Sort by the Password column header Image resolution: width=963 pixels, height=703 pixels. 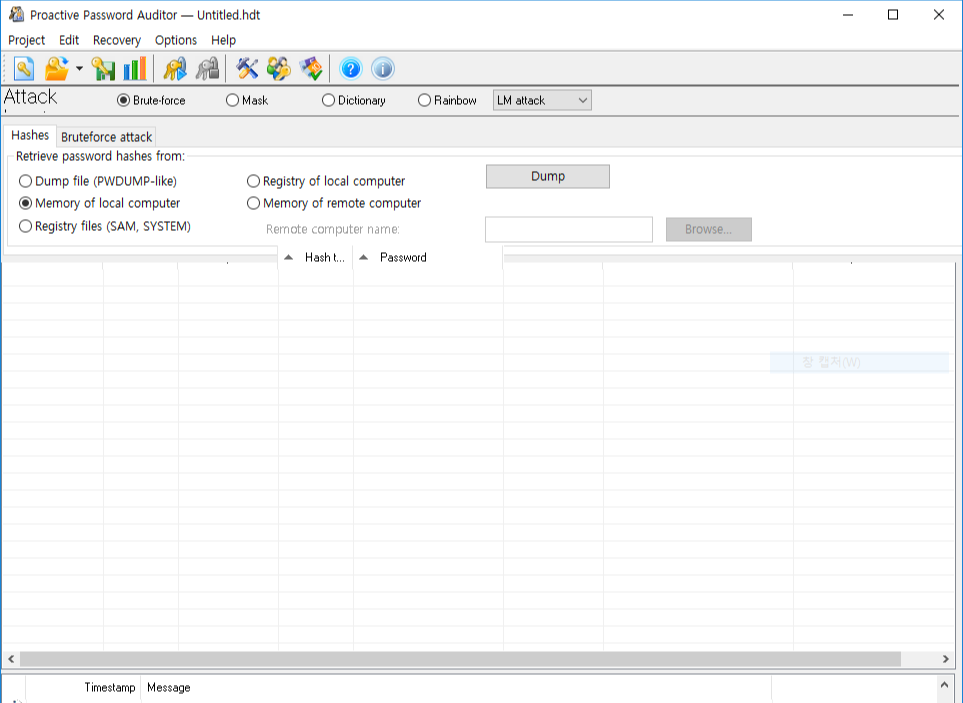pyautogui.click(x=428, y=257)
